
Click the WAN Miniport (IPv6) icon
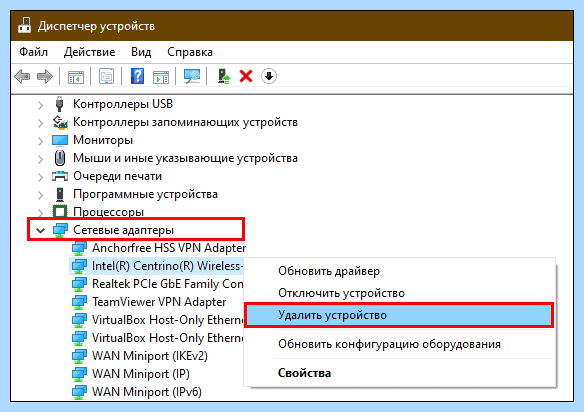pos(79,392)
